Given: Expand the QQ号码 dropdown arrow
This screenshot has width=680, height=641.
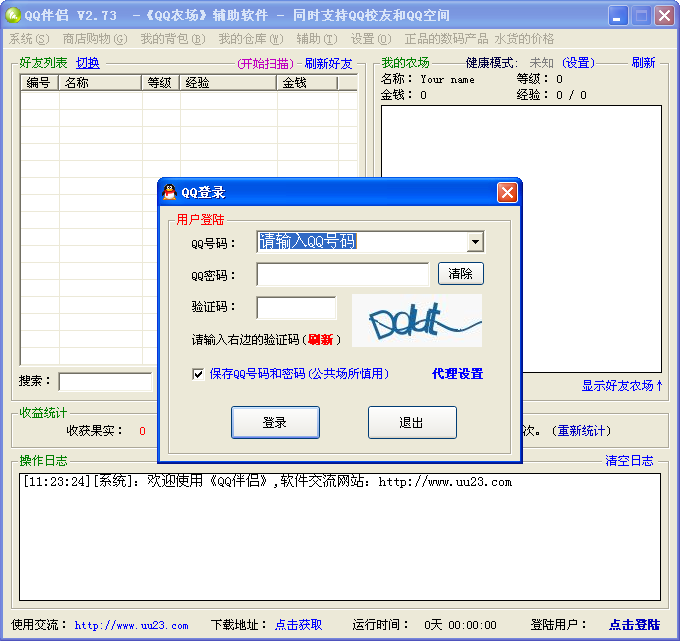Looking at the screenshot, I should [x=475, y=242].
